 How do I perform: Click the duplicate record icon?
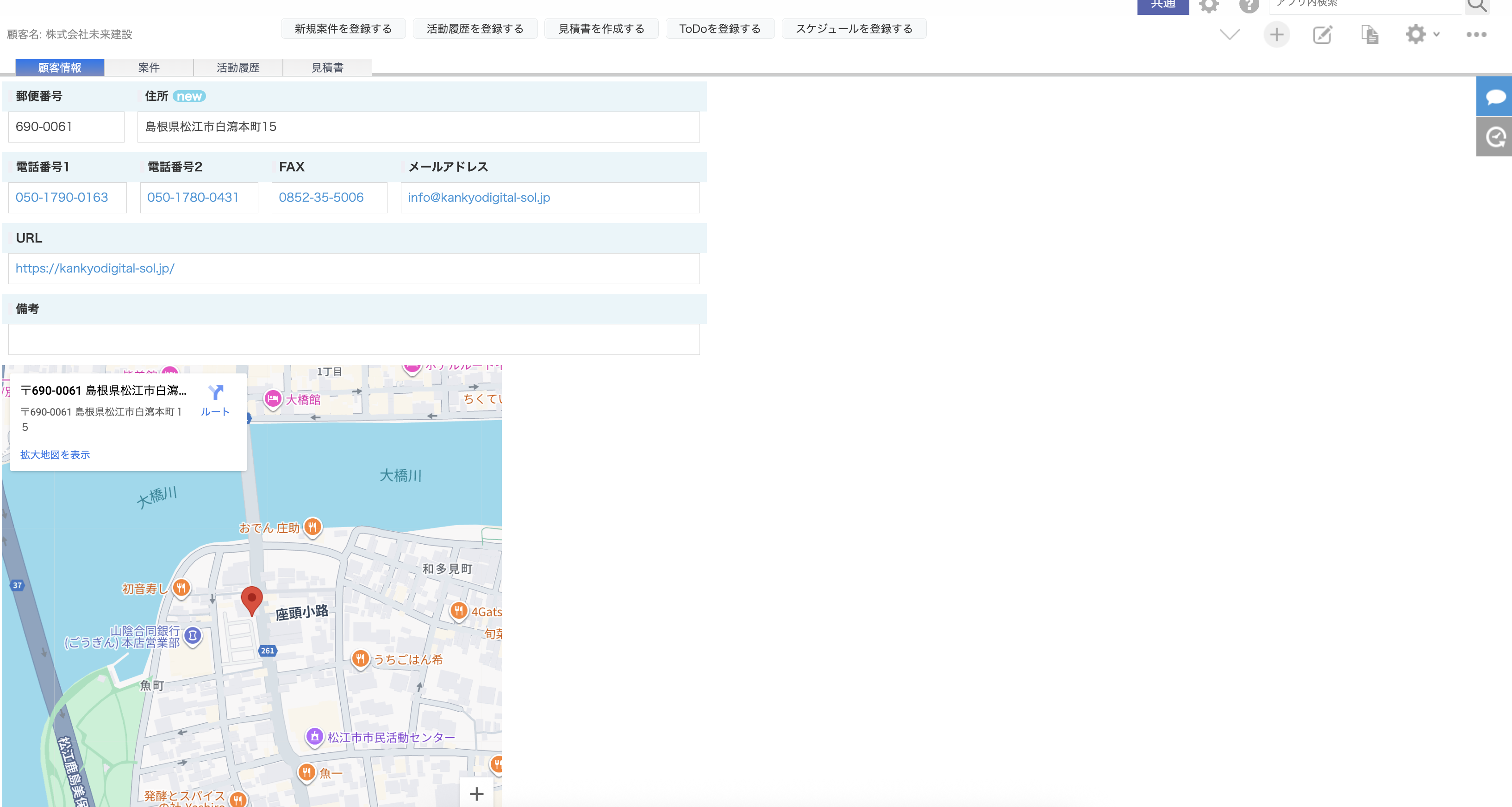click(x=1369, y=35)
